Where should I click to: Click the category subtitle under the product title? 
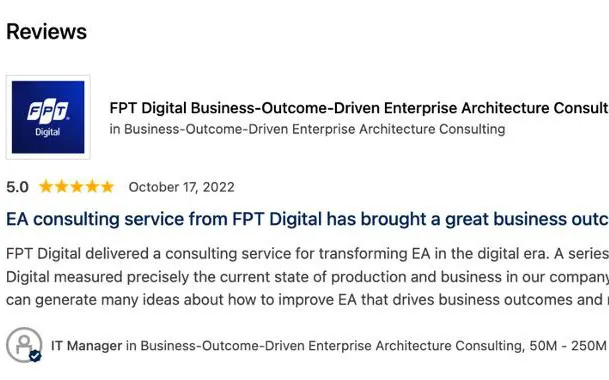point(307,129)
